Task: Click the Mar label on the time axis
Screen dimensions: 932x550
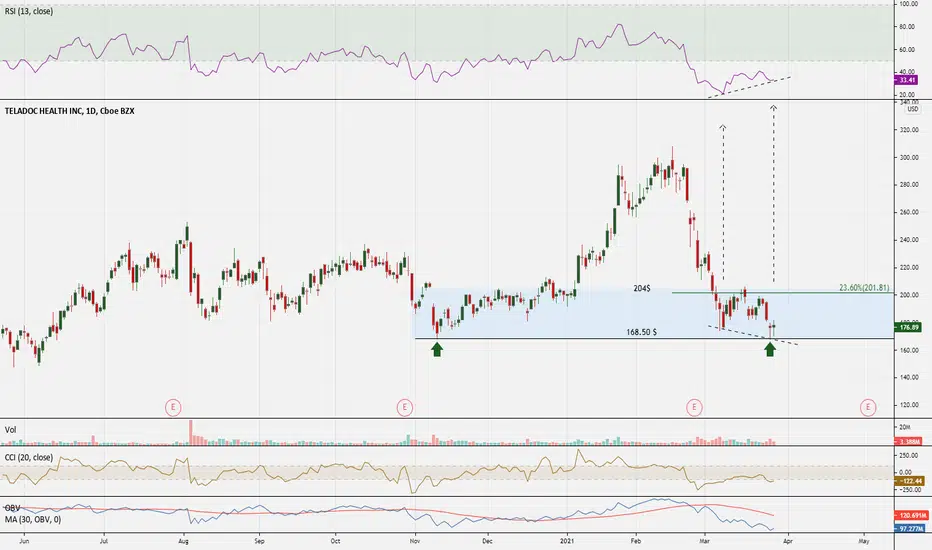Action: (x=705, y=542)
